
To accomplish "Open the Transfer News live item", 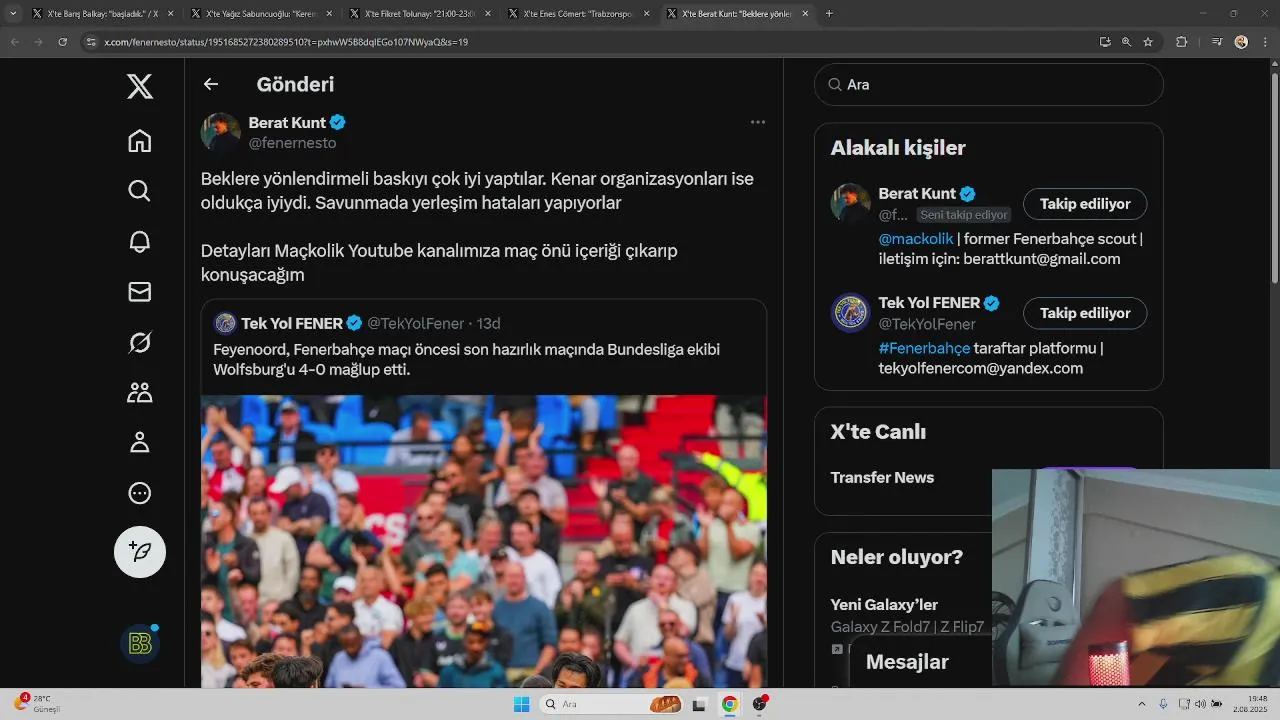I will tap(882, 477).
